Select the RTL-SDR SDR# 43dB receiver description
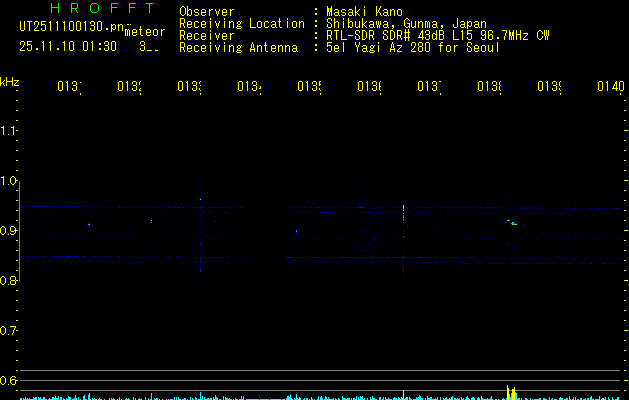This screenshot has height=400, width=629. click(438, 36)
